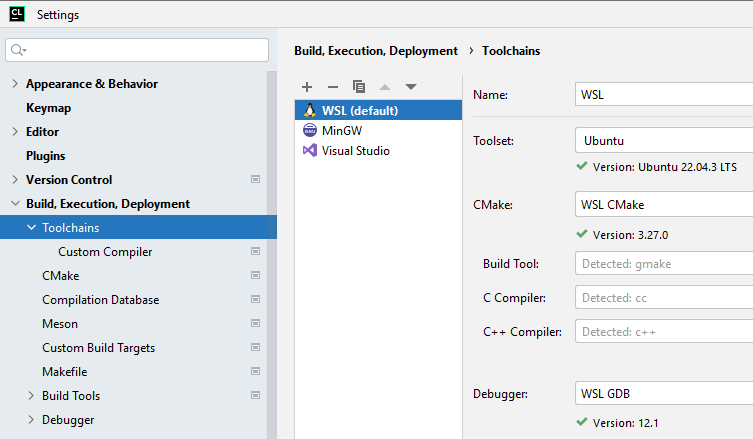Screen dimensions: 753x439
Task: Go to Build, Execution, Deployment breadcrumb
Action: click(x=375, y=50)
